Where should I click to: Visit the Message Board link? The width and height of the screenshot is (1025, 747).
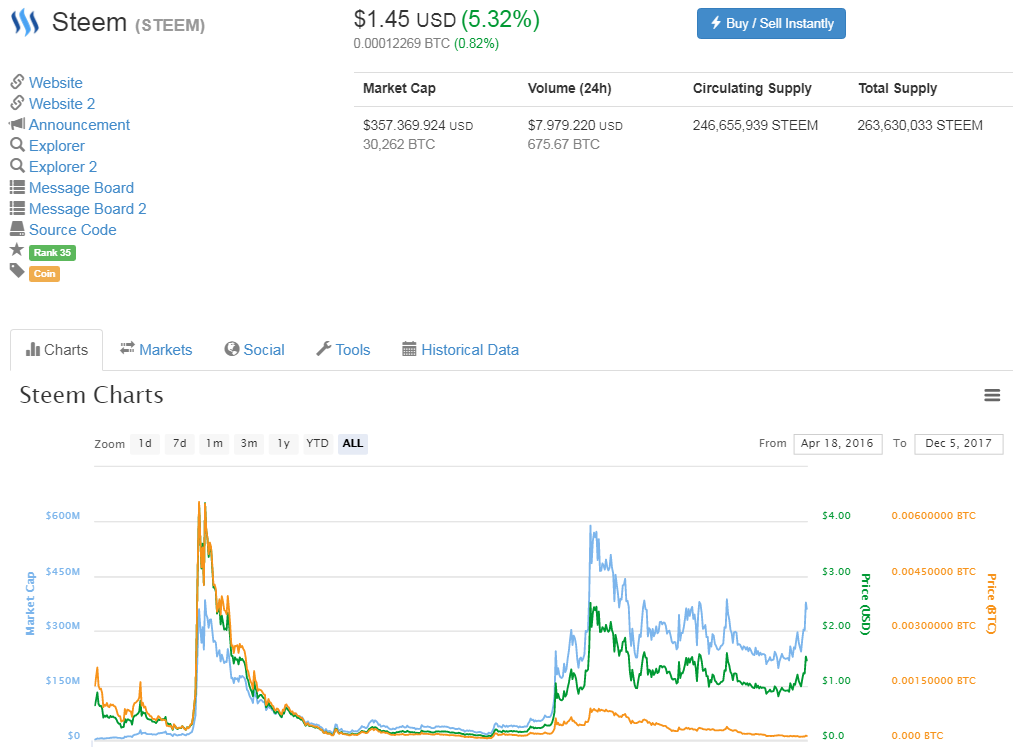(81, 188)
